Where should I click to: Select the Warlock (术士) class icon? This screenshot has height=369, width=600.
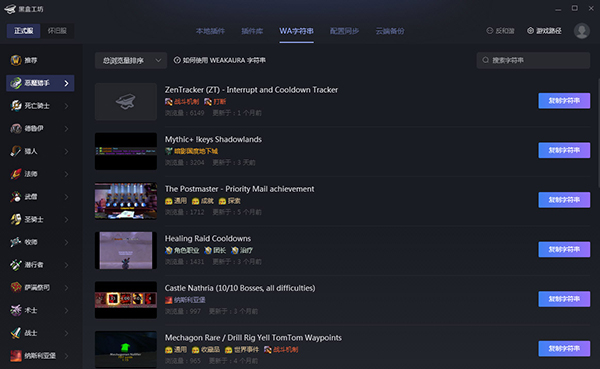pos(16,310)
